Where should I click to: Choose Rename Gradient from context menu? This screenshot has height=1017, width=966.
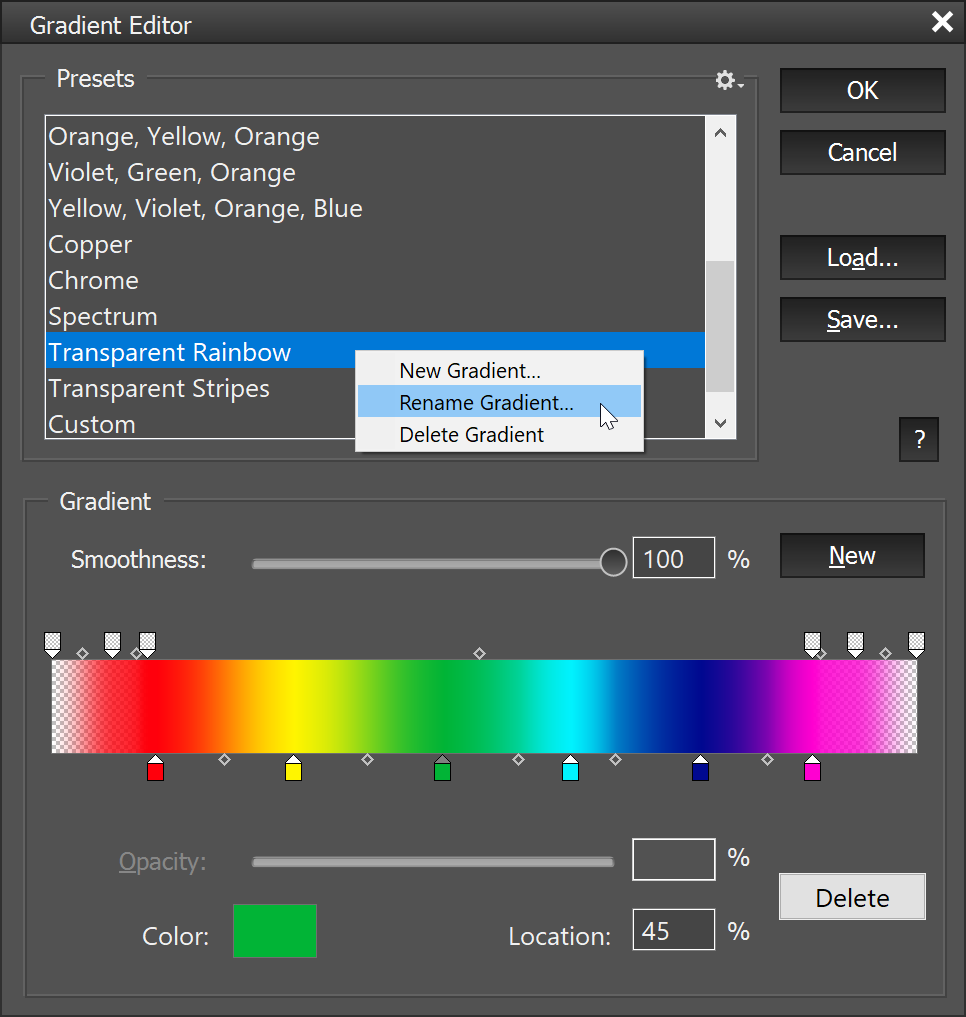[x=486, y=403]
